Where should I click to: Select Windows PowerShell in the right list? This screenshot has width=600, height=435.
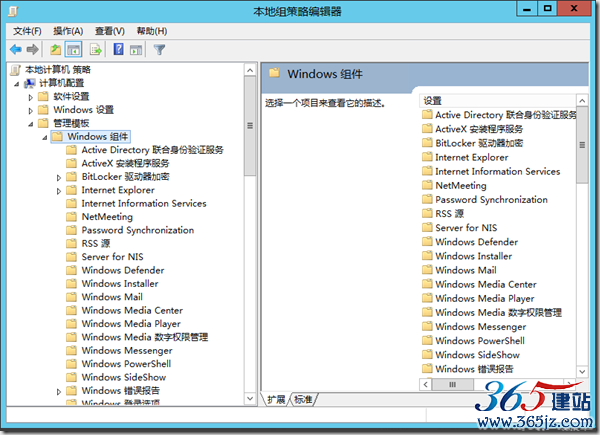[x=479, y=340]
